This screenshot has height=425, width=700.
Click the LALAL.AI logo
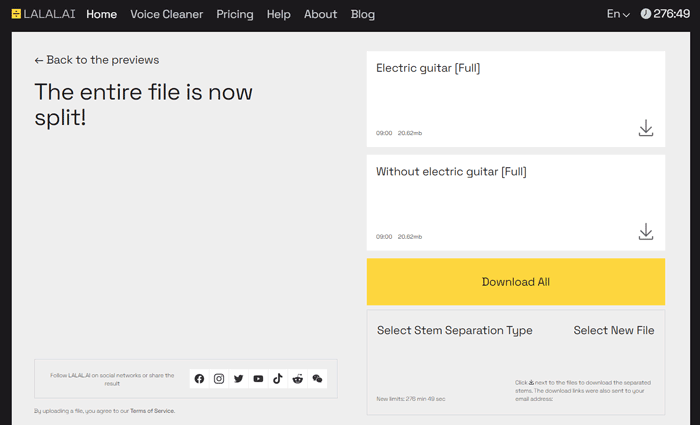coord(43,14)
